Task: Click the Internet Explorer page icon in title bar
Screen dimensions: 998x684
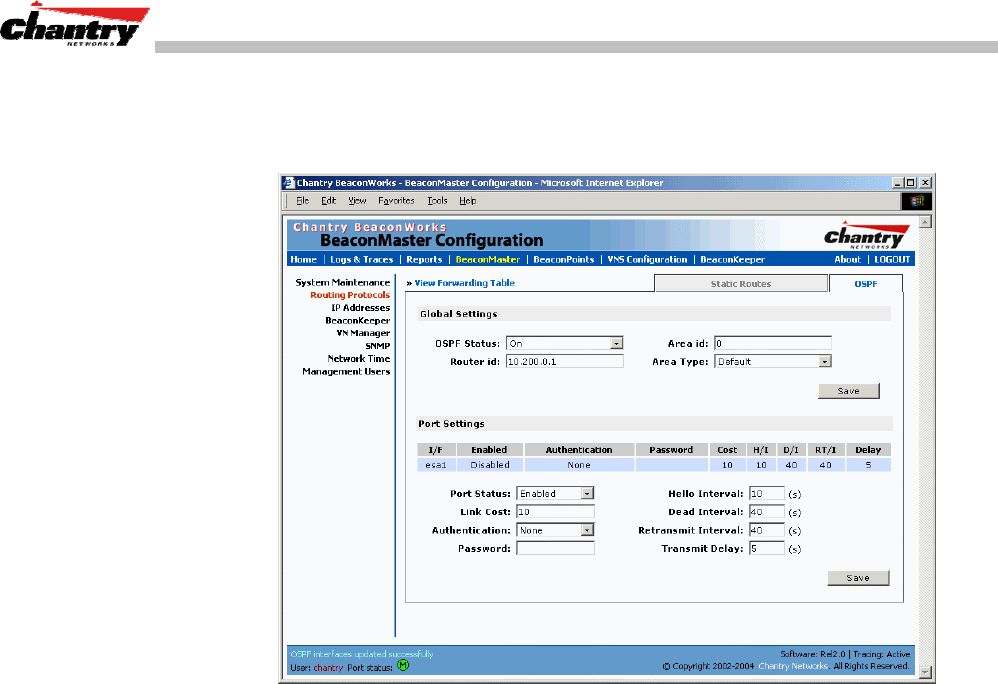Action: 289,183
